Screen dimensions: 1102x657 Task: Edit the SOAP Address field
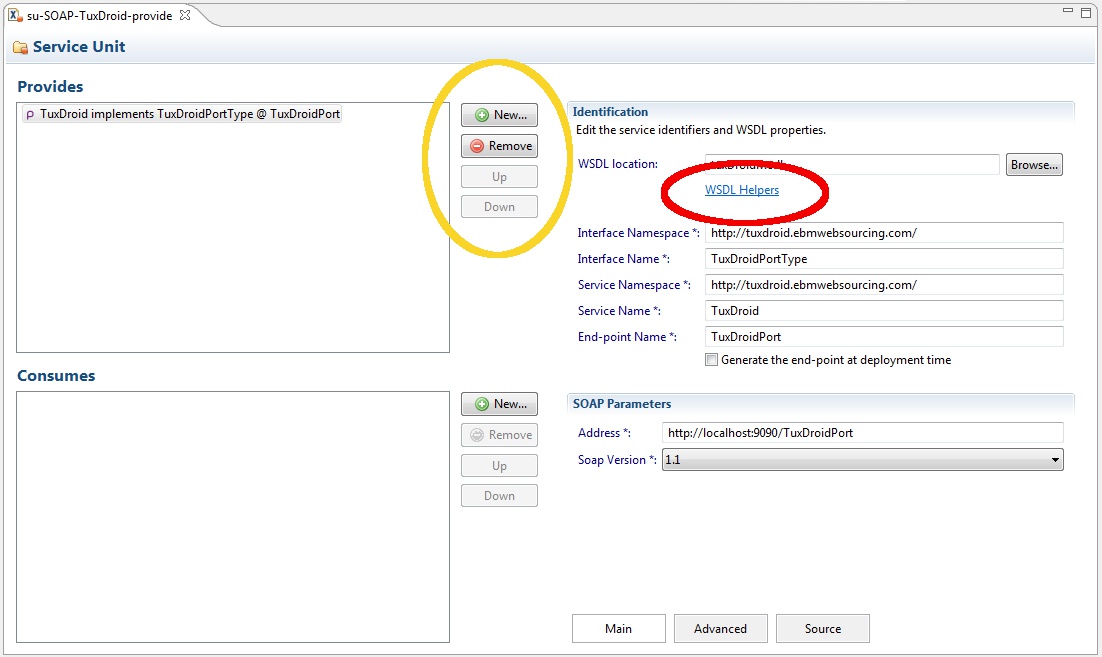(862, 433)
